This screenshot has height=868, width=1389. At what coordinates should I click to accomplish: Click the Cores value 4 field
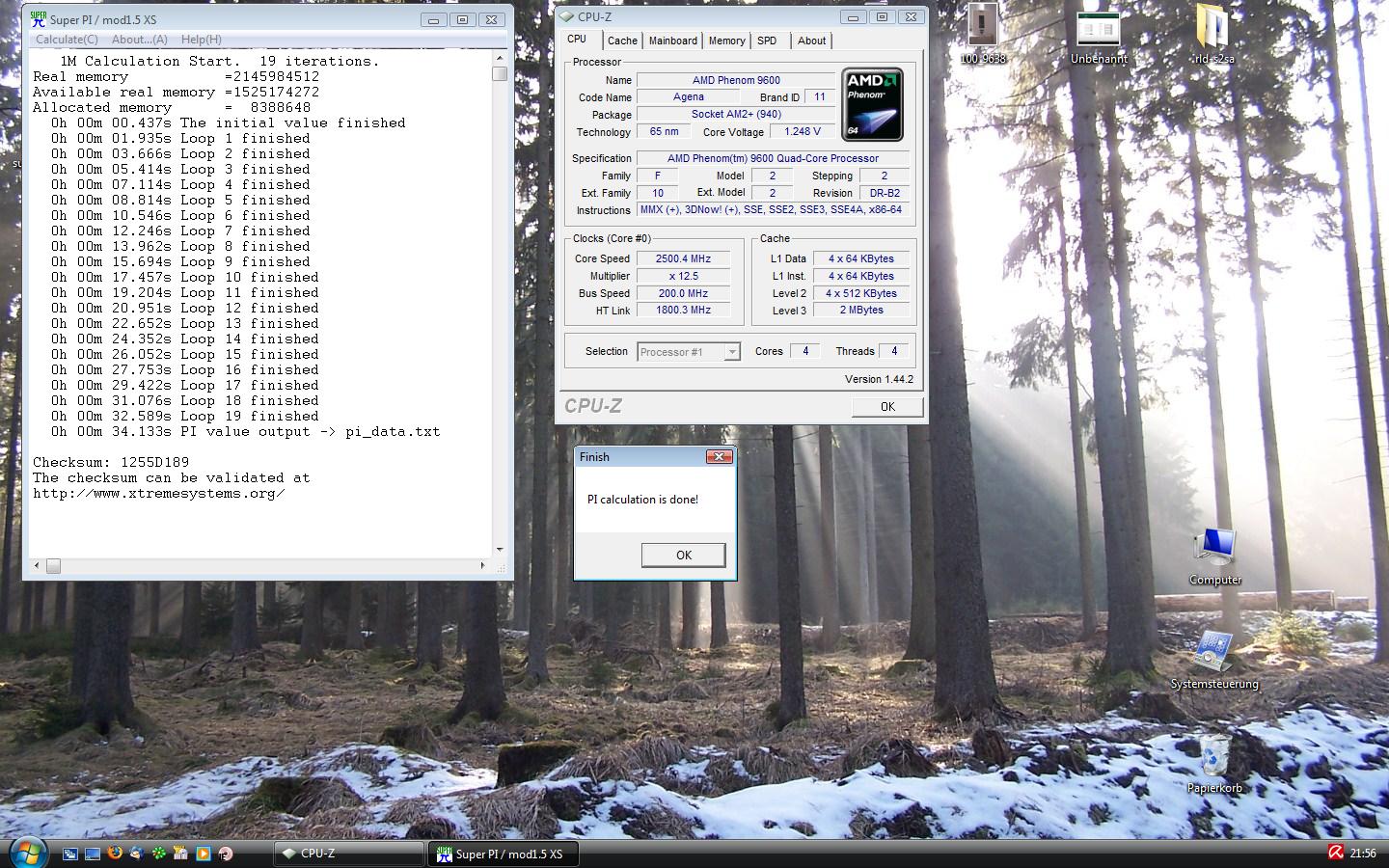click(x=805, y=351)
